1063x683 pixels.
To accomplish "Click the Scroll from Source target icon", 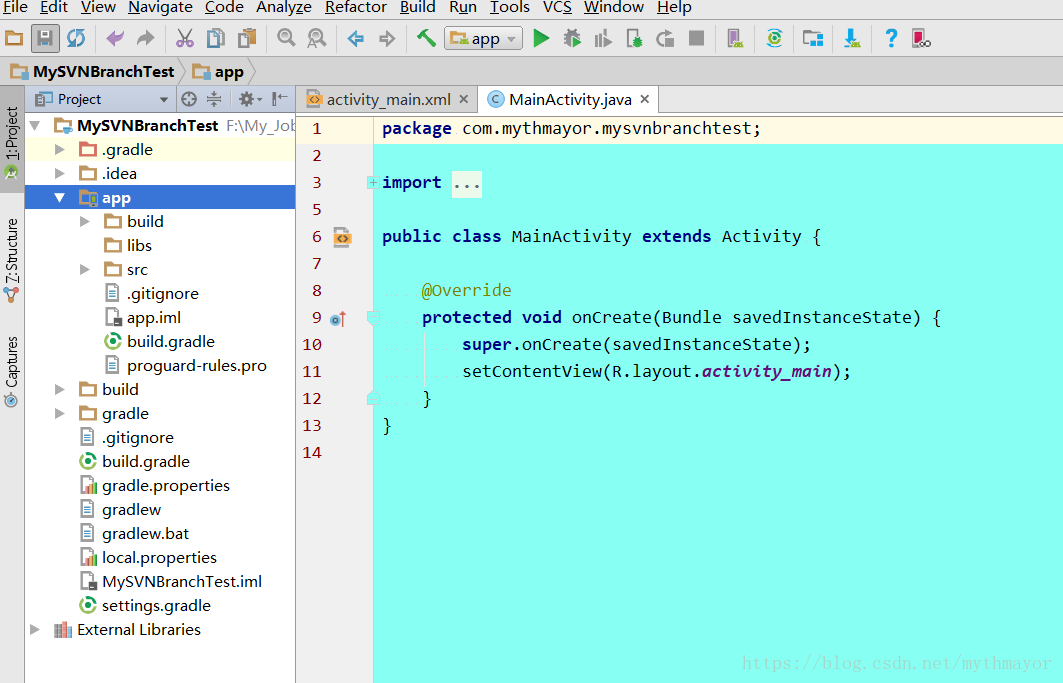I will 189,99.
